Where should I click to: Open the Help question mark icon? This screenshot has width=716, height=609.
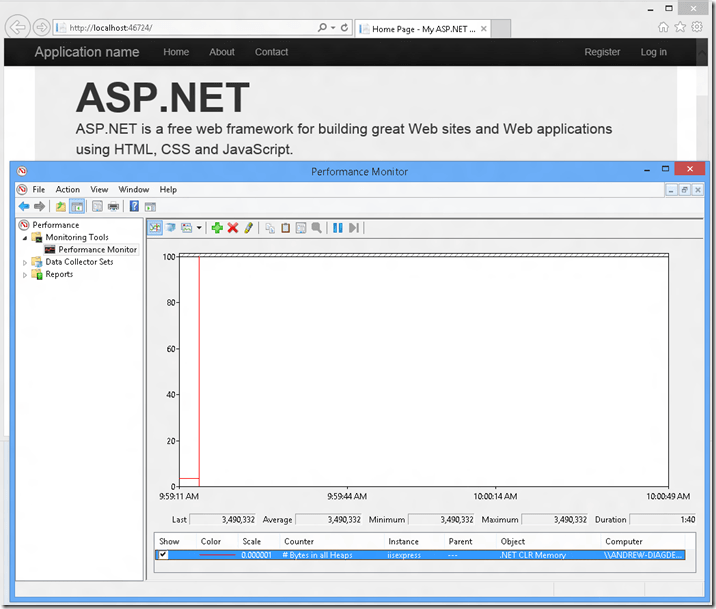point(134,206)
